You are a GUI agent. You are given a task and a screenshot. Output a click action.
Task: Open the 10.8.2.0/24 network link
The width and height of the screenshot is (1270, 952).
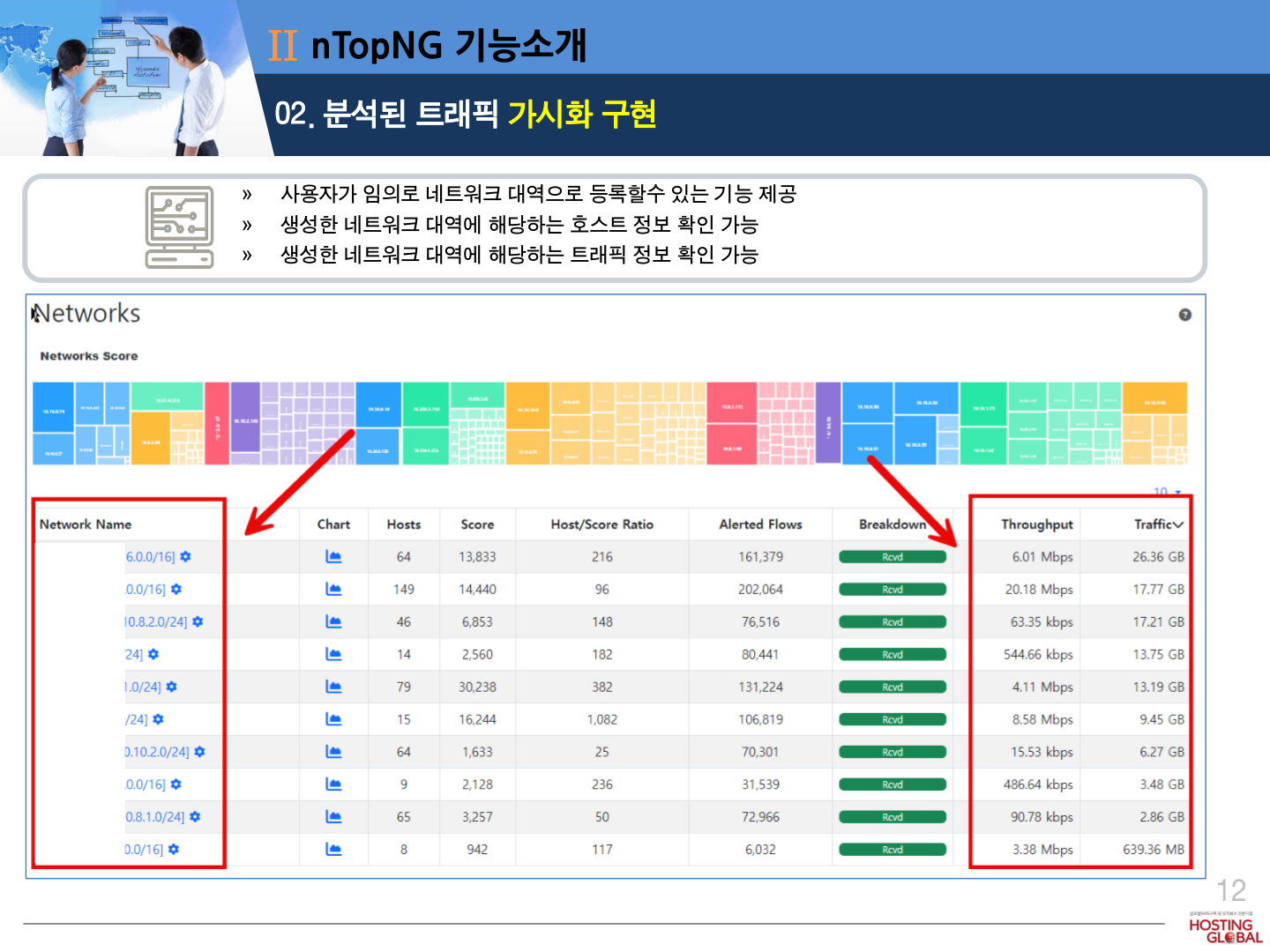[x=156, y=621]
